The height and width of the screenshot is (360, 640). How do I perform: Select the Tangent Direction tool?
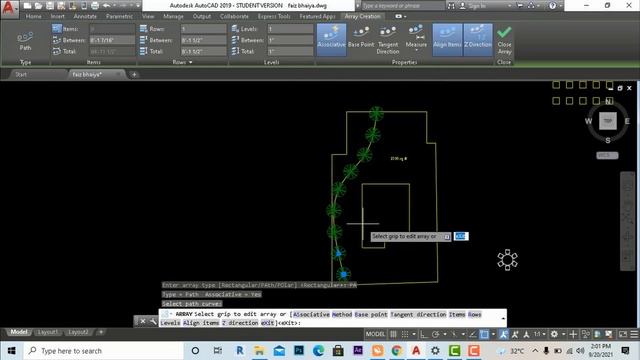(x=388, y=40)
